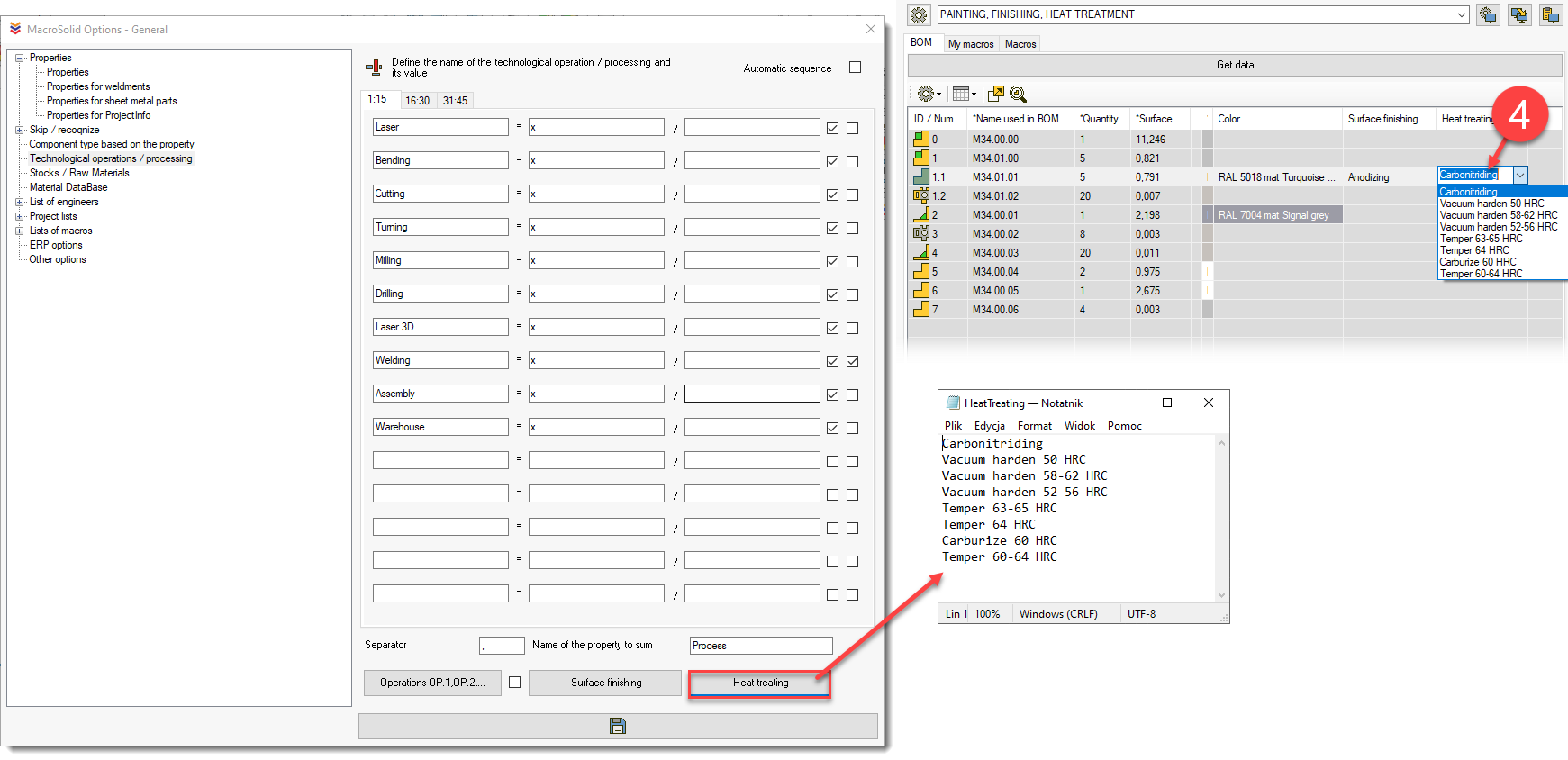Expand the Lists of macros node
1568x760 pixels.
pyautogui.click(x=20, y=231)
